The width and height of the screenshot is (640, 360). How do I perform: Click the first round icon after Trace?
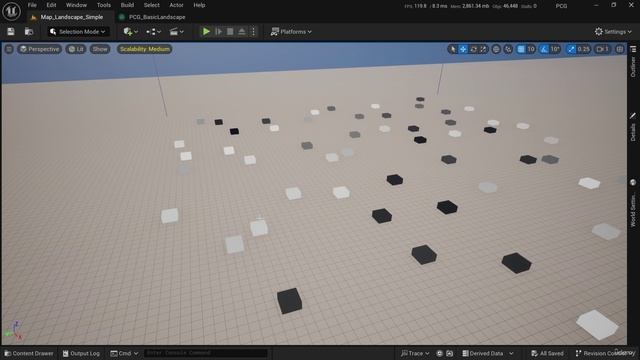439,353
